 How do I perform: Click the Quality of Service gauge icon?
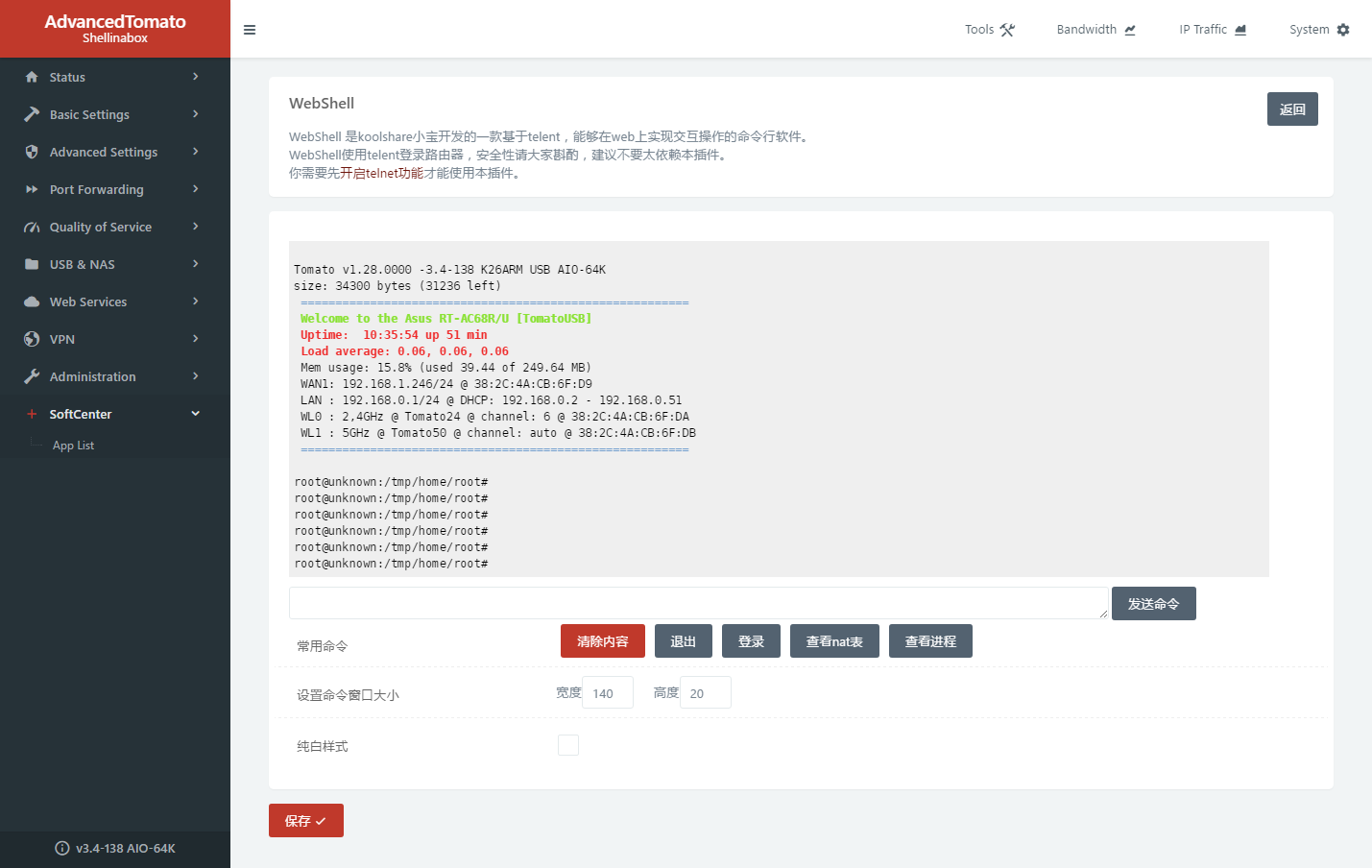[x=32, y=228]
